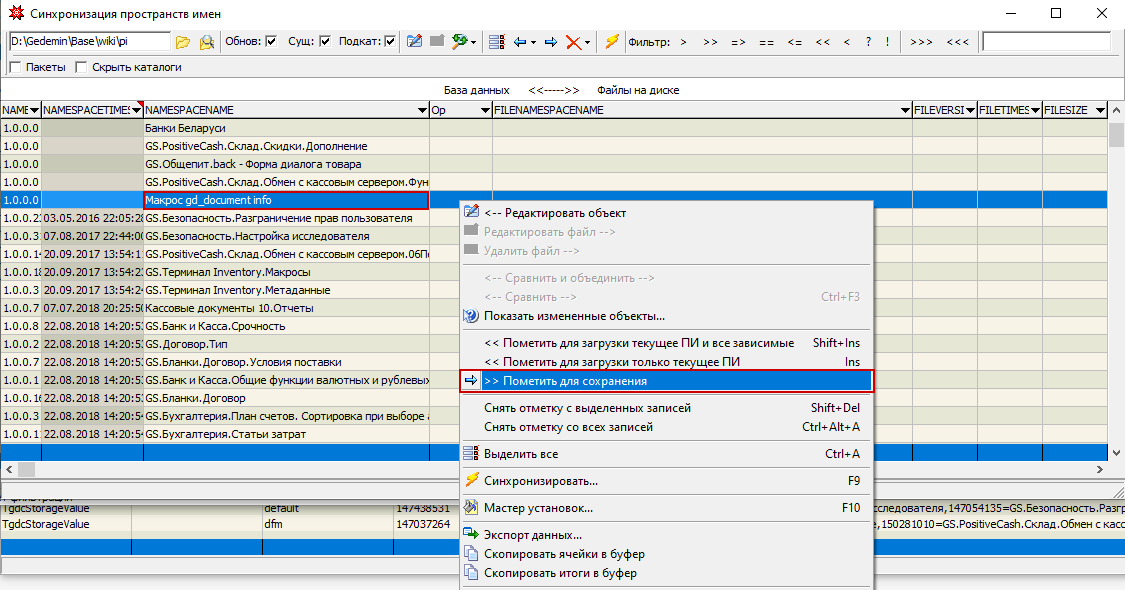
Task: Open the NAMESPACENAME column filter dropdown
Action: (421, 110)
